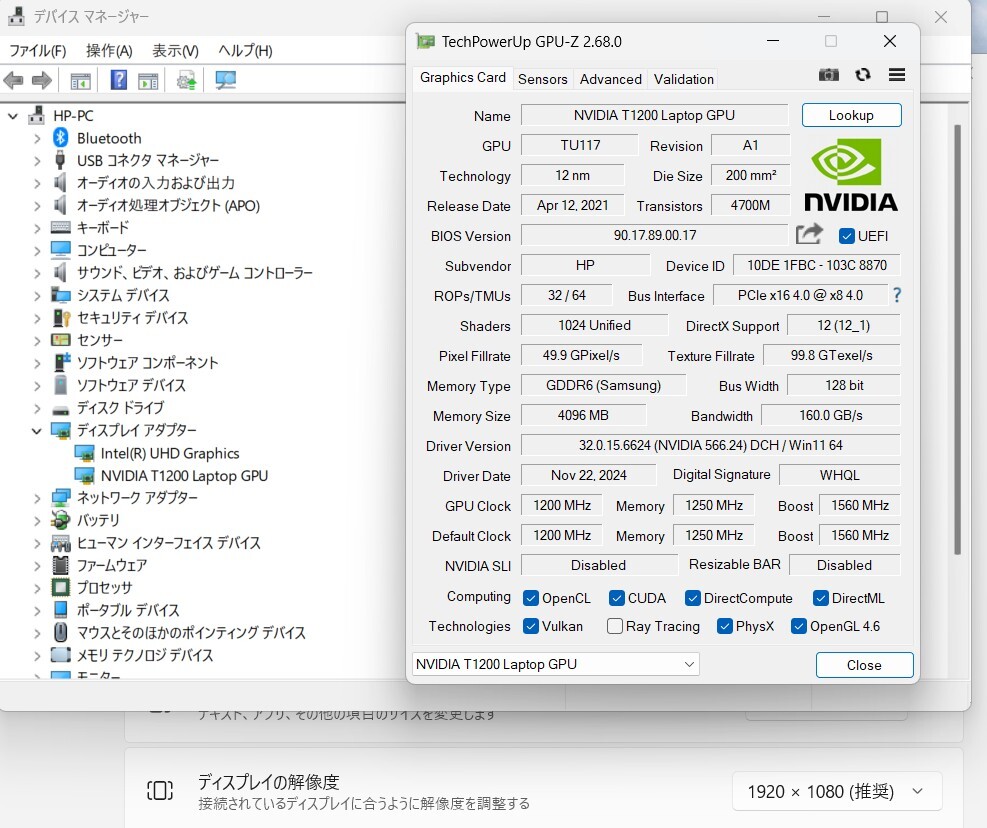Switch to the Sensors tab
Image resolution: width=987 pixels, height=828 pixels.
pyautogui.click(x=543, y=79)
